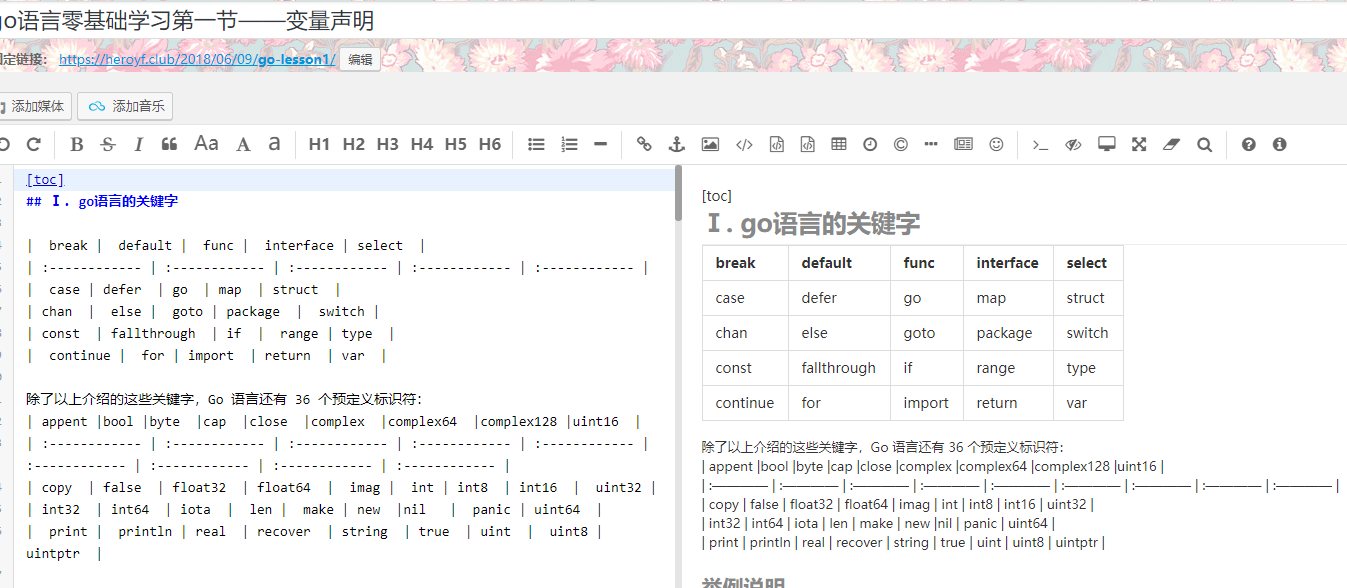Open search in the editor
Image resolution: width=1347 pixels, height=588 pixels.
point(1204,144)
